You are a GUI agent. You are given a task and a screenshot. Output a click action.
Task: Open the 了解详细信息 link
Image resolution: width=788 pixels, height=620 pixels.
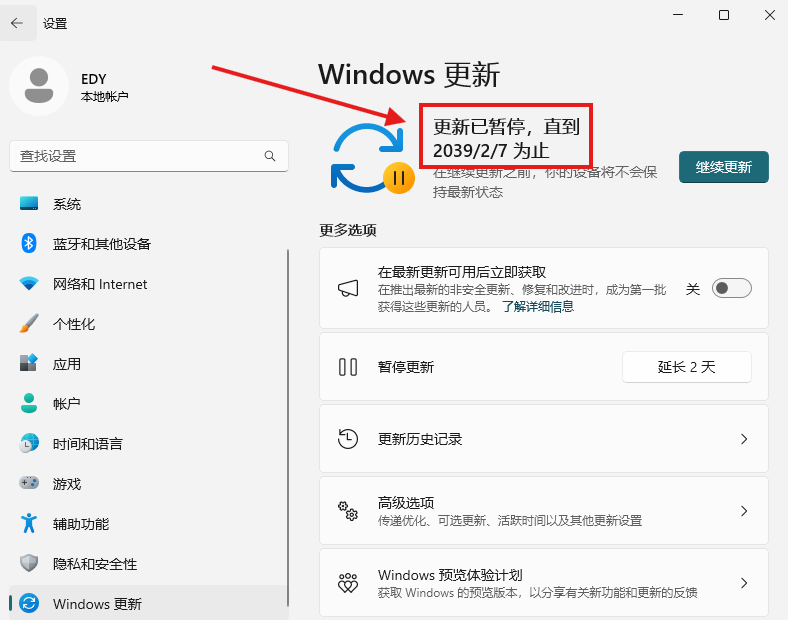tap(538, 306)
